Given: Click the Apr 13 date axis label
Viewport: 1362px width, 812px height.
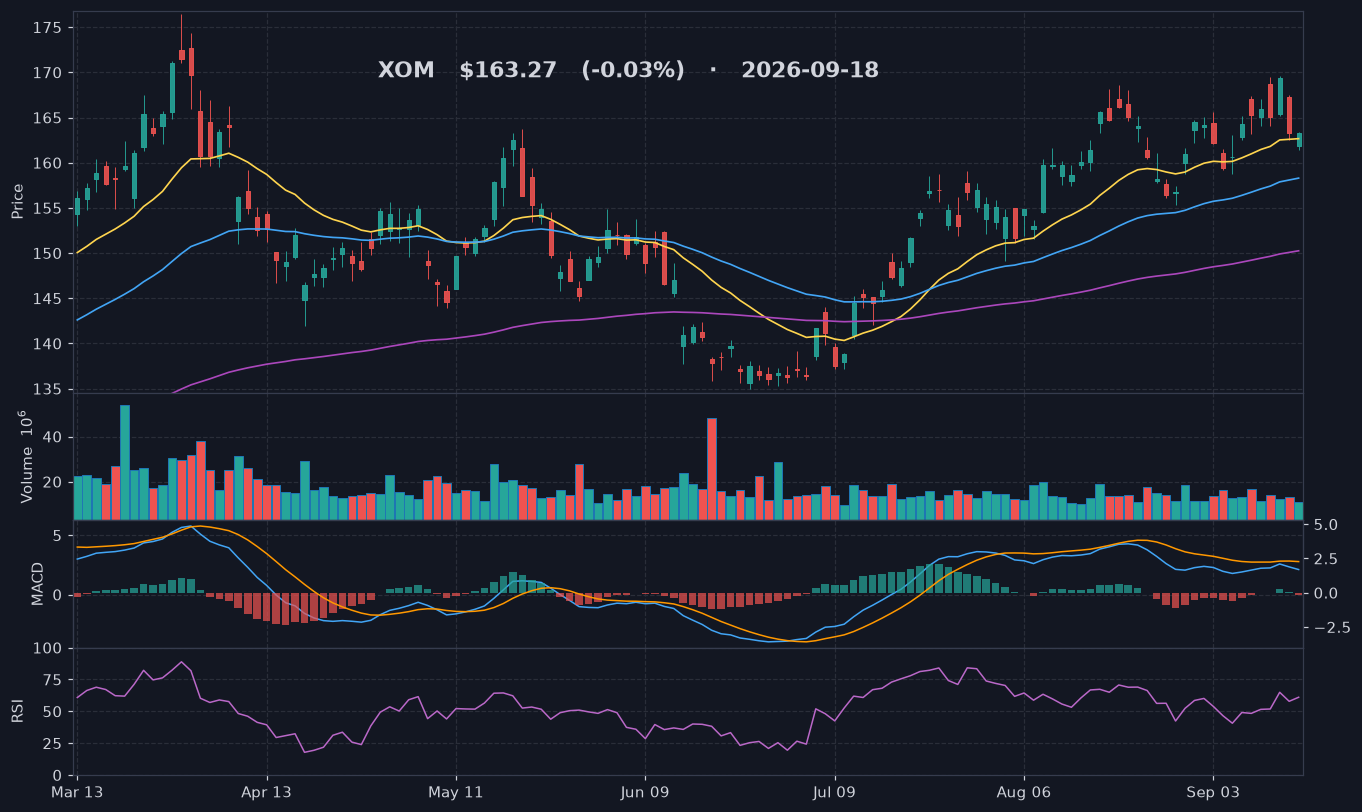Looking at the screenshot, I should click(267, 791).
